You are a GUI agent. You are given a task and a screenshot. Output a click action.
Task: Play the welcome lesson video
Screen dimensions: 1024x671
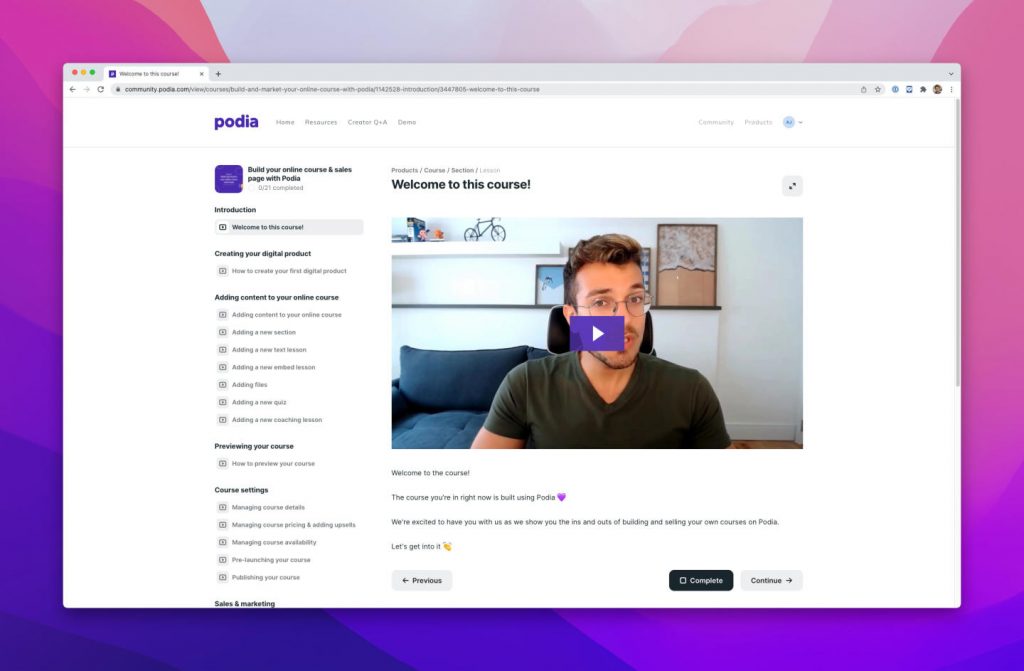pos(597,333)
